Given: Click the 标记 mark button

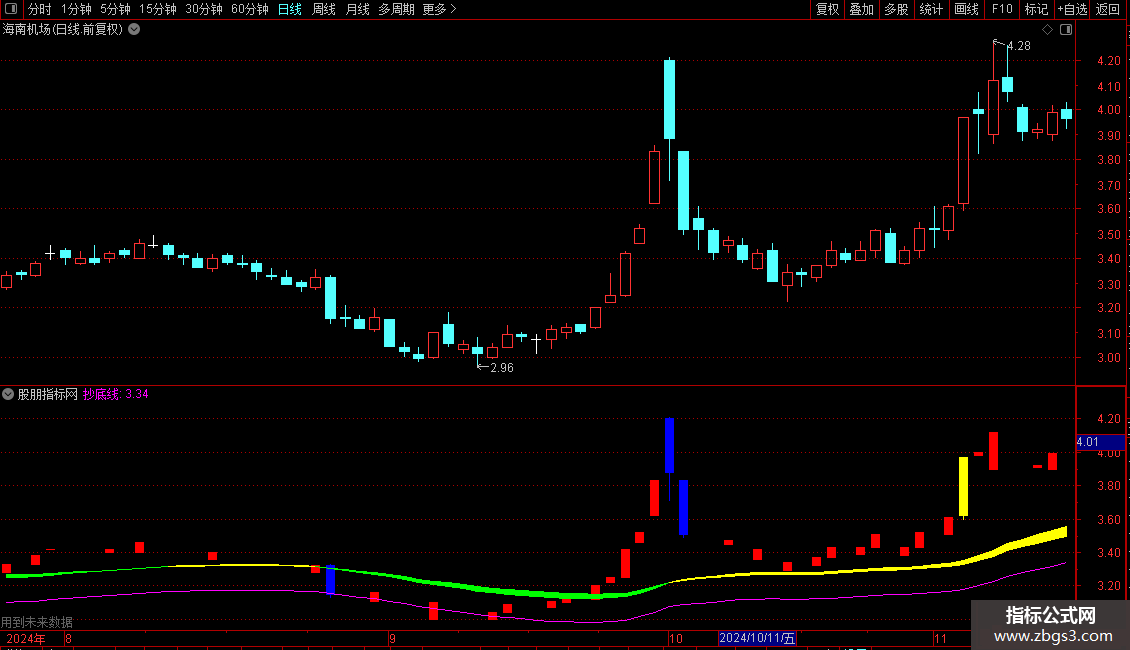Looking at the screenshot, I should [x=1036, y=9].
